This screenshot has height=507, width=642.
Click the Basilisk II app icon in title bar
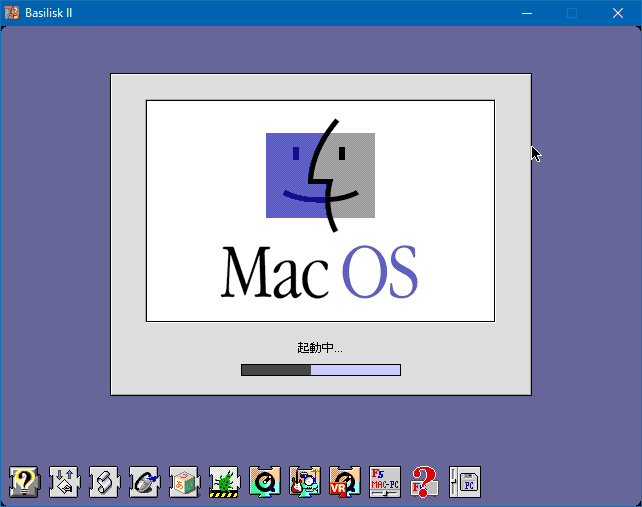(x=12, y=13)
